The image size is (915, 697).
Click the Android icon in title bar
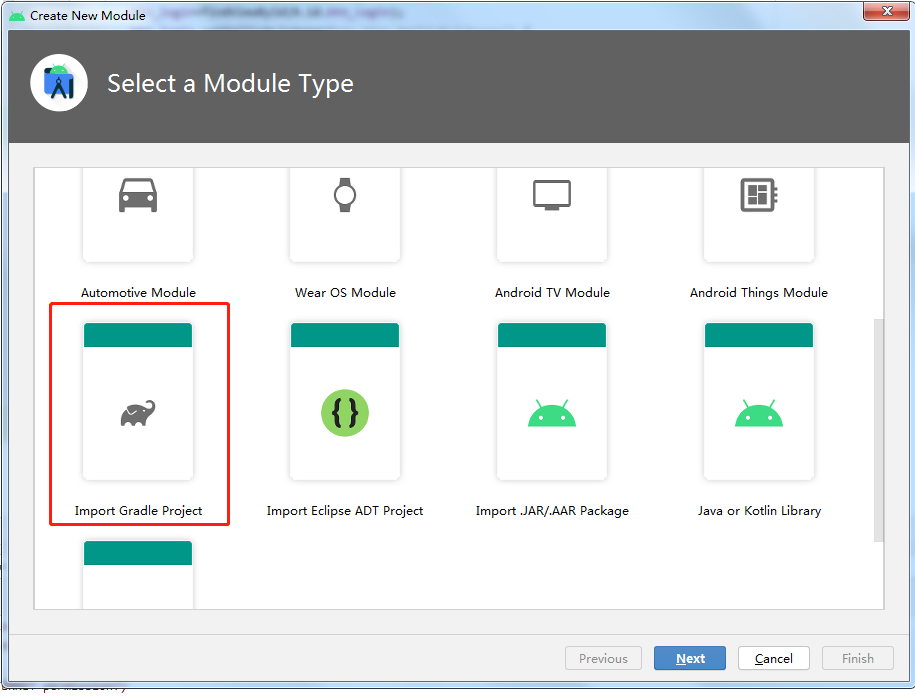tap(17, 16)
